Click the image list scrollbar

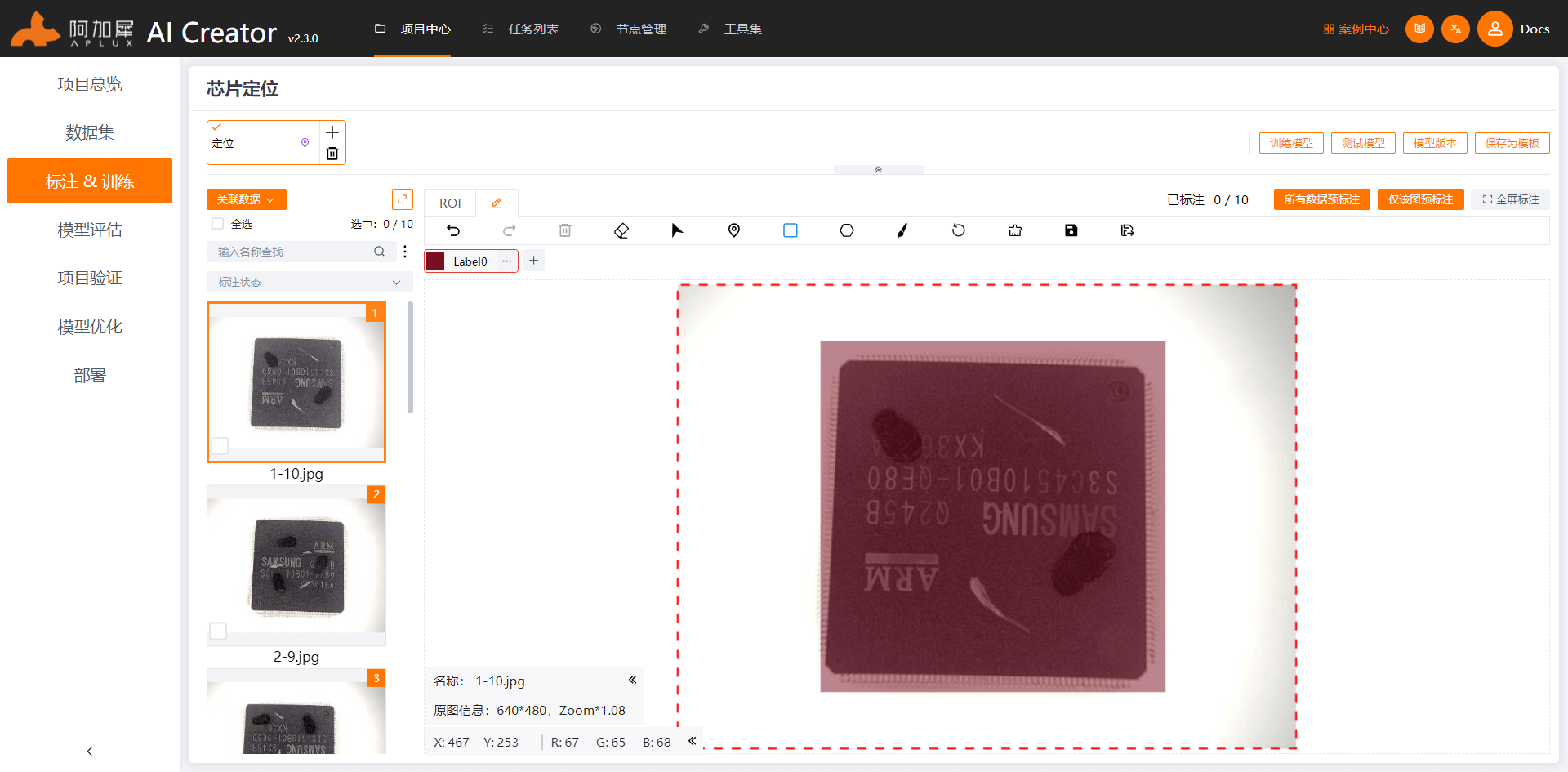[410, 358]
